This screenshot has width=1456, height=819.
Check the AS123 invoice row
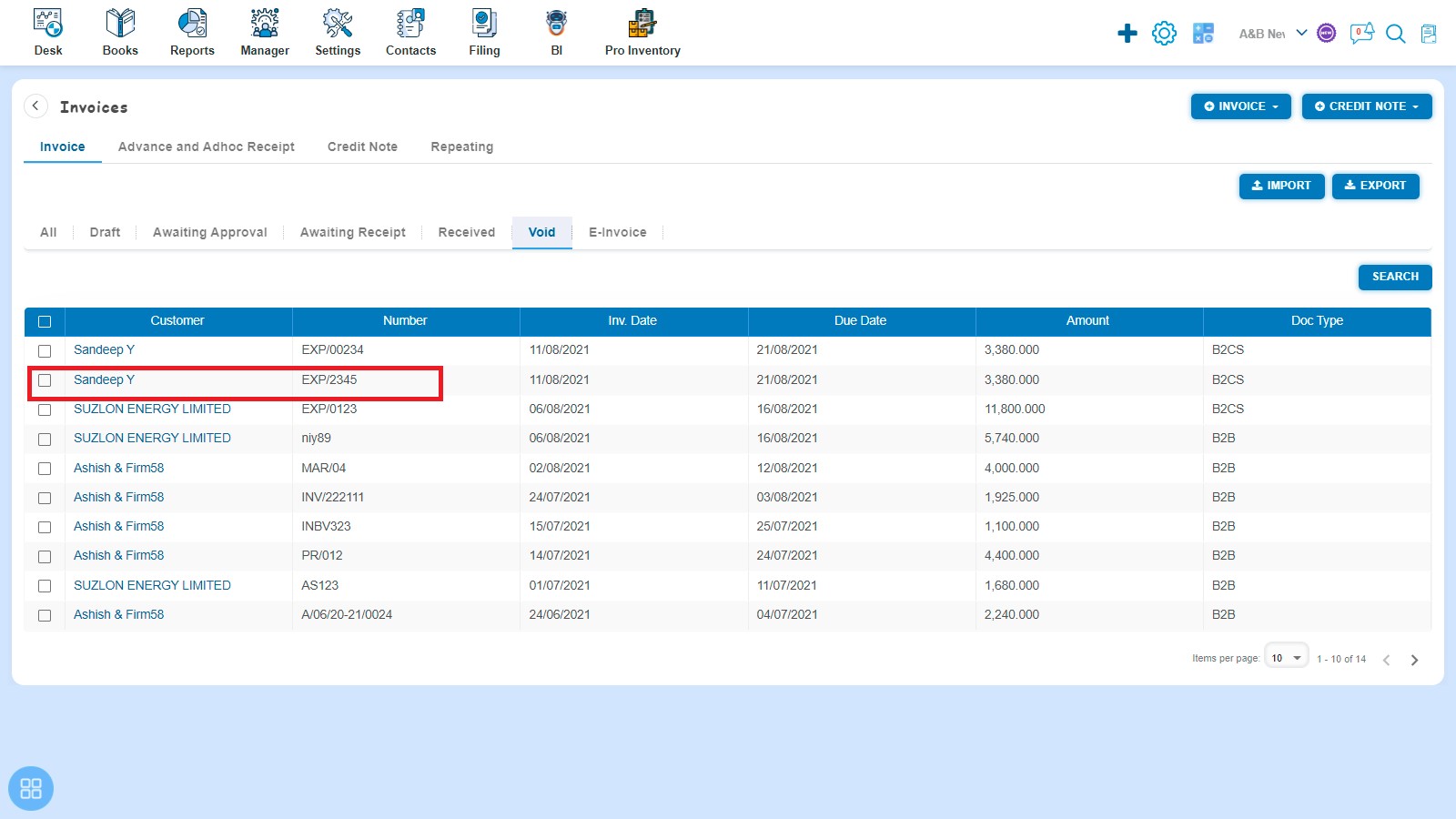point(45,586)
